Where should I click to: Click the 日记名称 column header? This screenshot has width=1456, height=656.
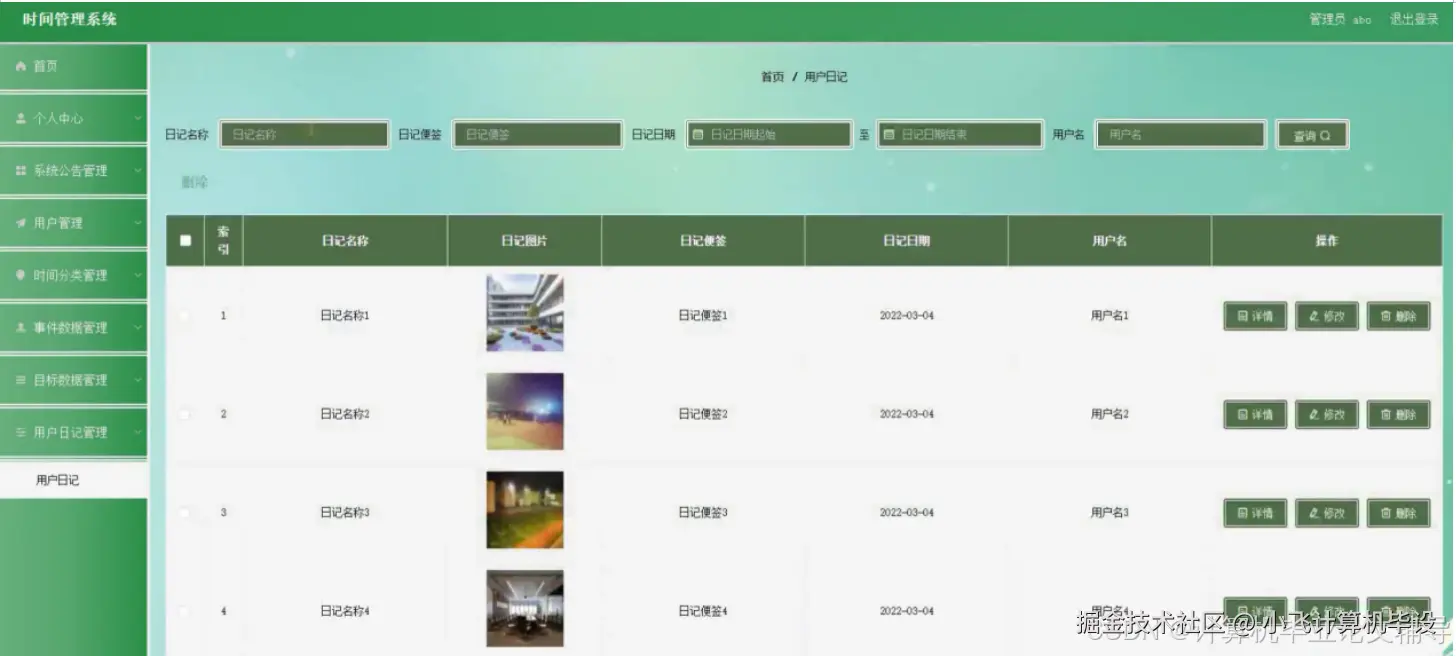(x=345, y=241)
